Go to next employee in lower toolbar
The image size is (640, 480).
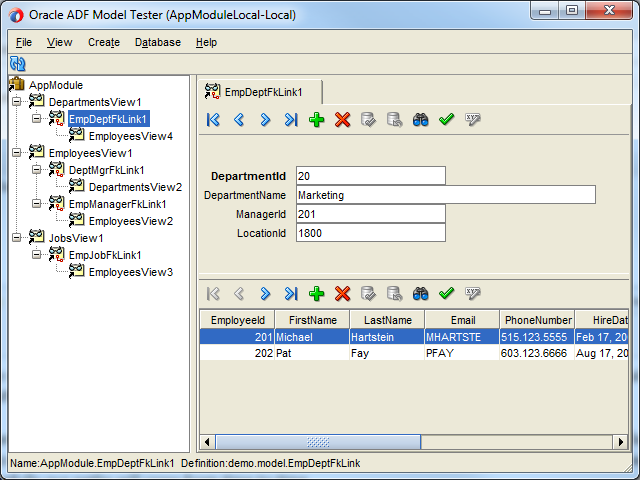[x=265, y=293]
